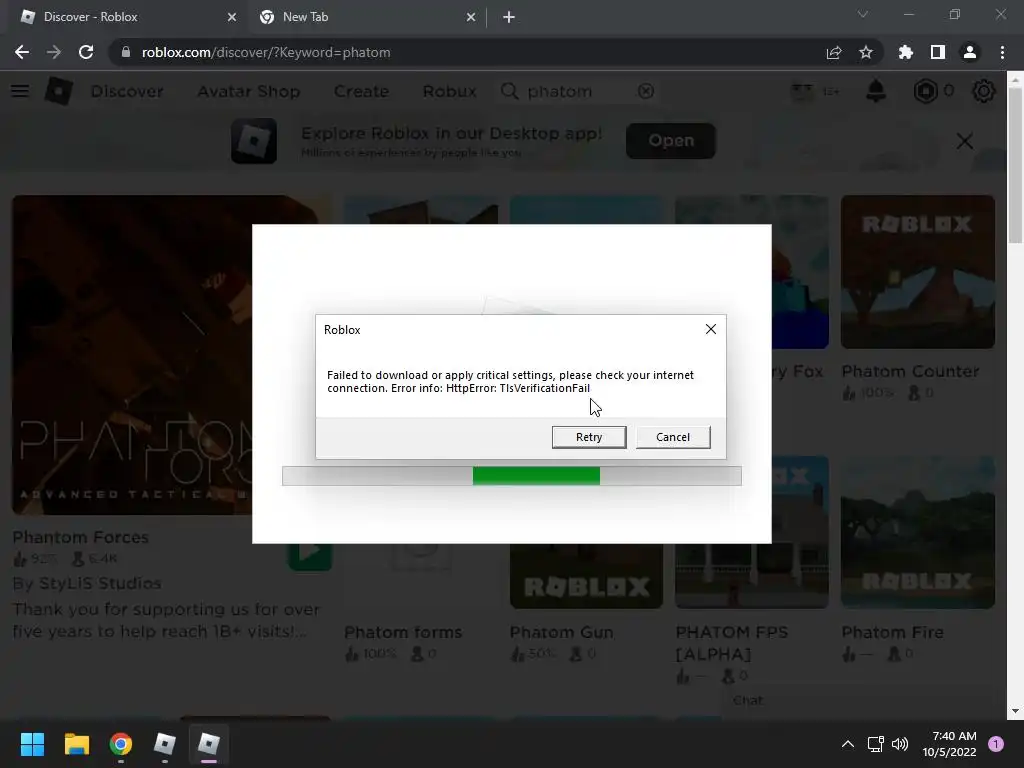Open Chrome extensions puzzle icon
The height and width of the screenshot is (768, 1024).
coord(905,52)
